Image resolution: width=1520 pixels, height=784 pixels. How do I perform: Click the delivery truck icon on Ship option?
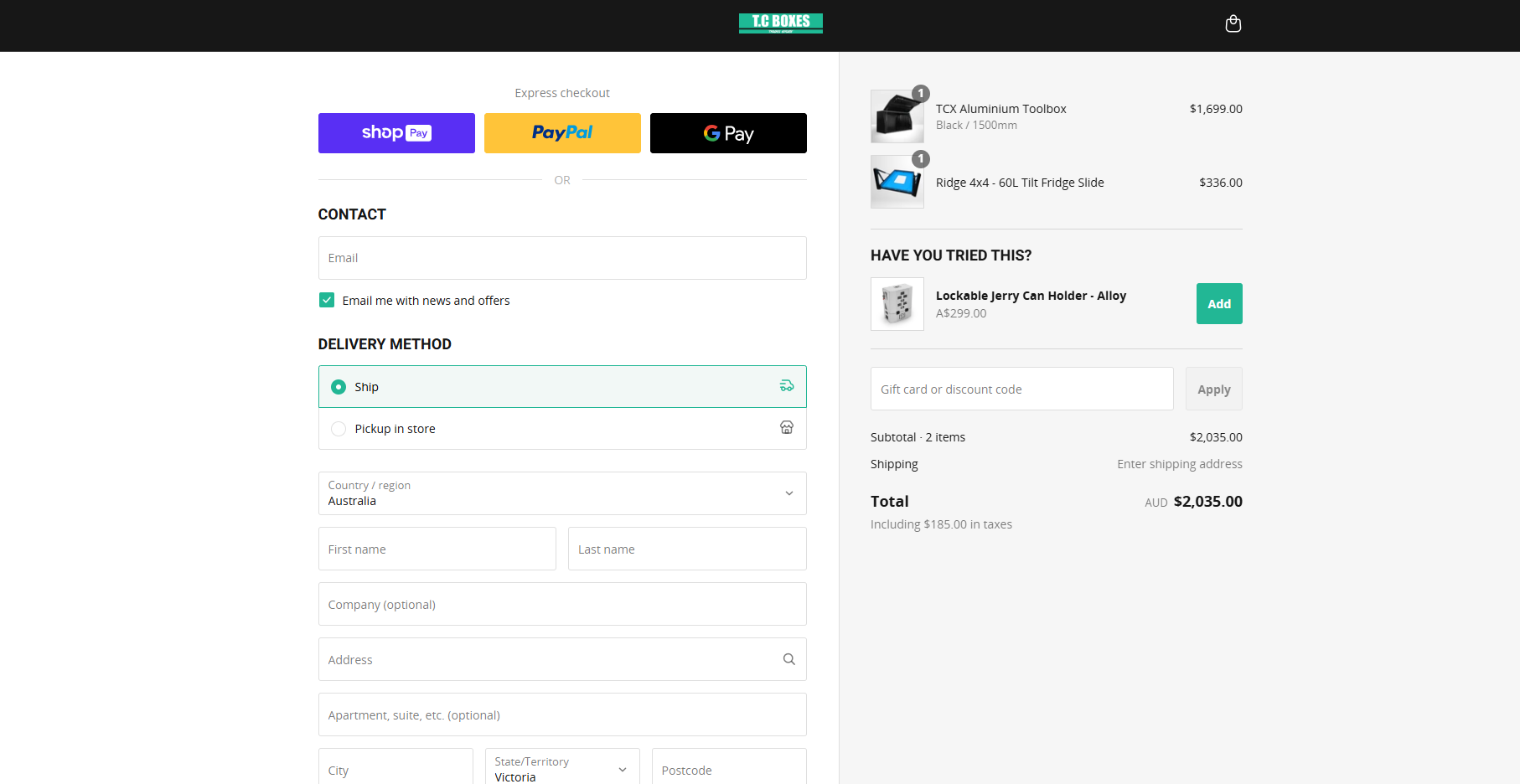[786, 385]
